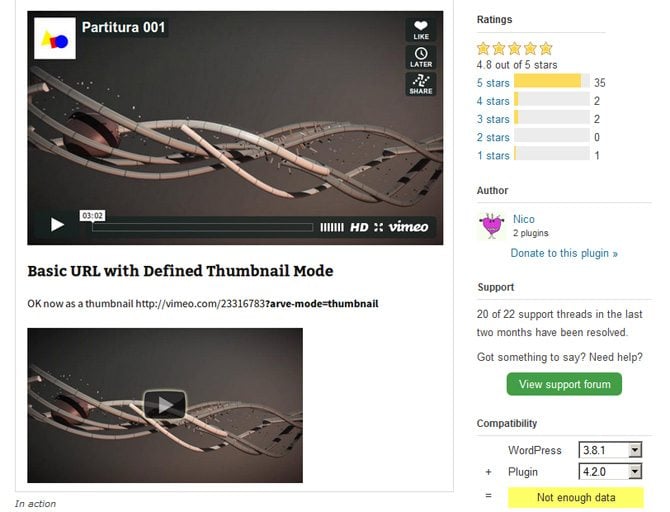Click the uploader avatar on the video
670x512 pixels.
coord(55,38)
